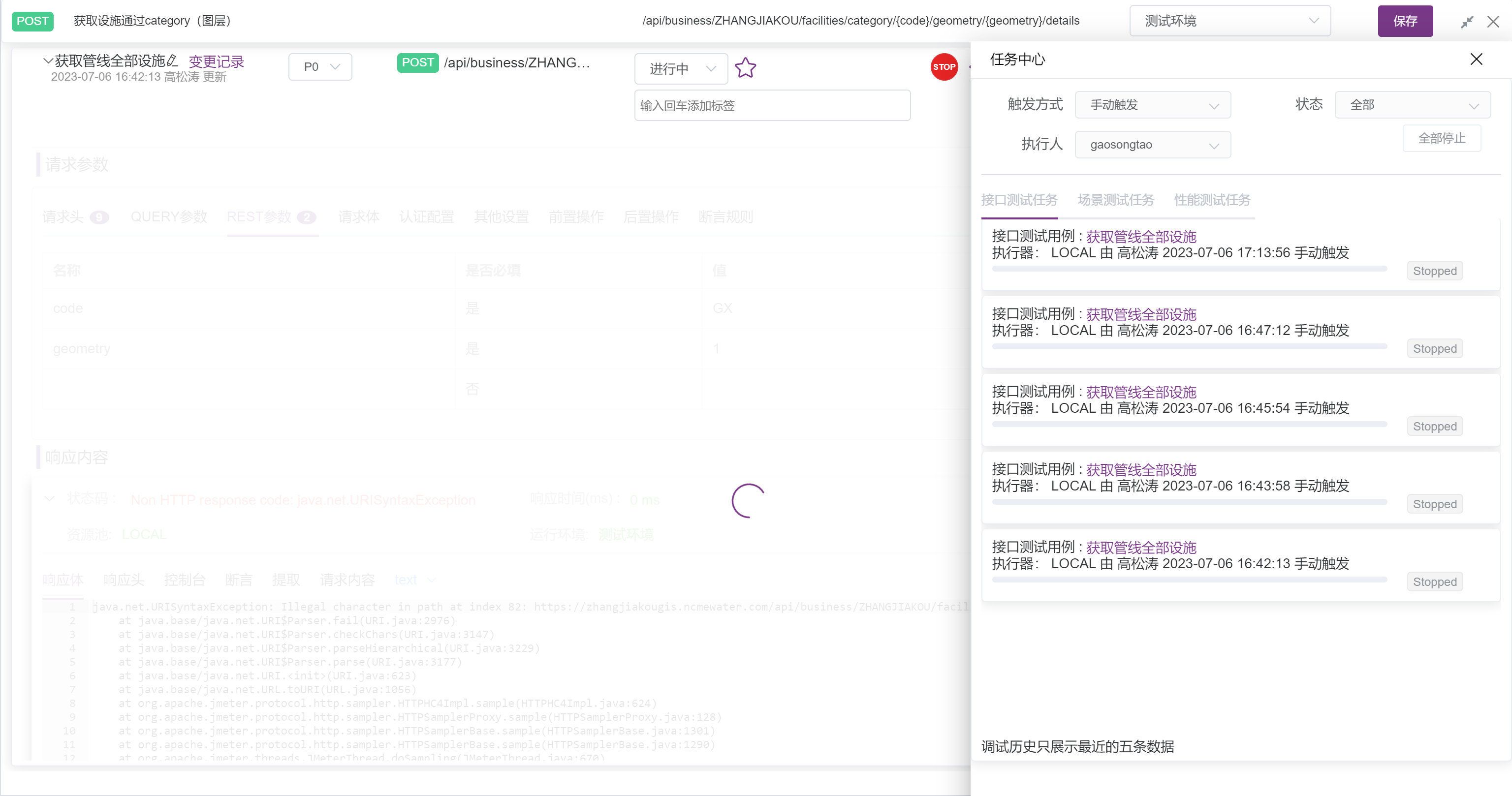Switch to the 性能测试任务 tab
Image resolution: width=1512 pixels, height=796 pixels.
(x=1211, y=200)
